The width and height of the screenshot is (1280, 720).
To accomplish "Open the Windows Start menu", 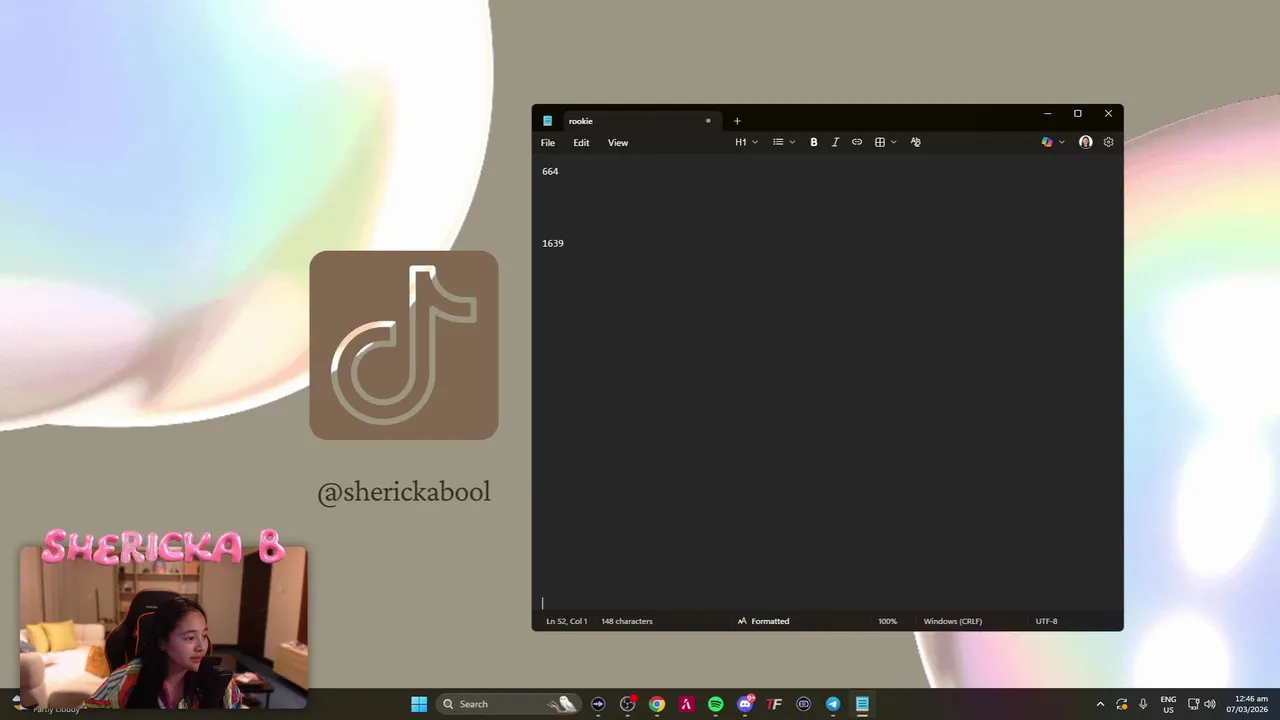I will pos(419,704).
